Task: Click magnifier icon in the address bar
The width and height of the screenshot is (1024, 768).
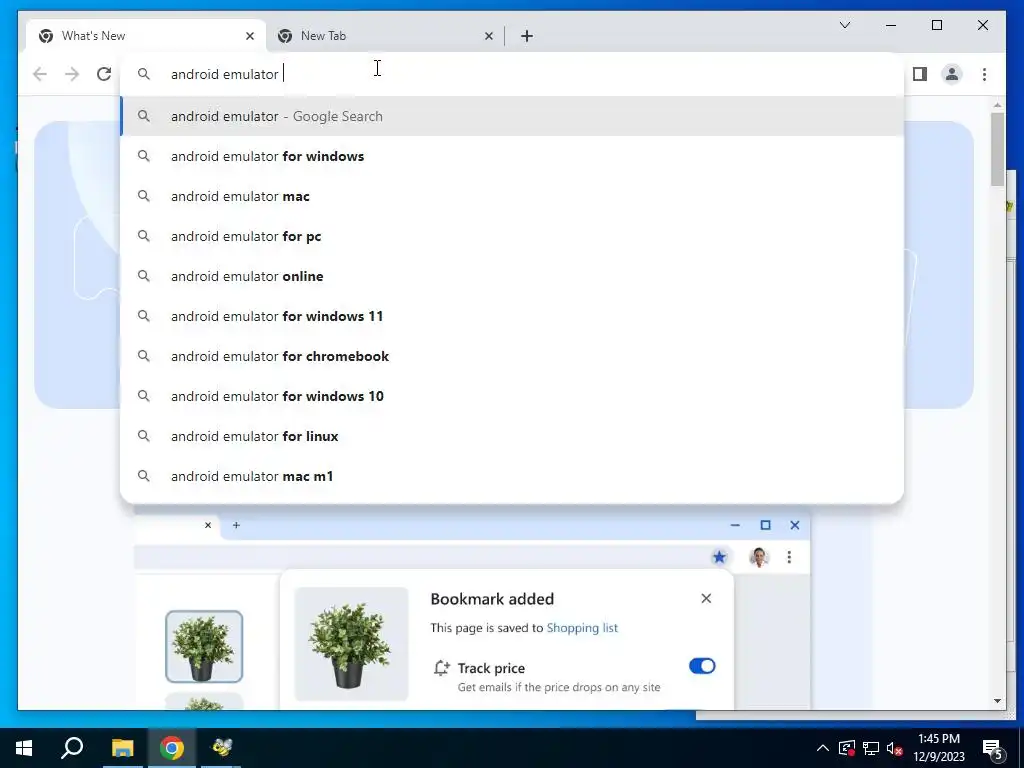Action: click(144, 74)
